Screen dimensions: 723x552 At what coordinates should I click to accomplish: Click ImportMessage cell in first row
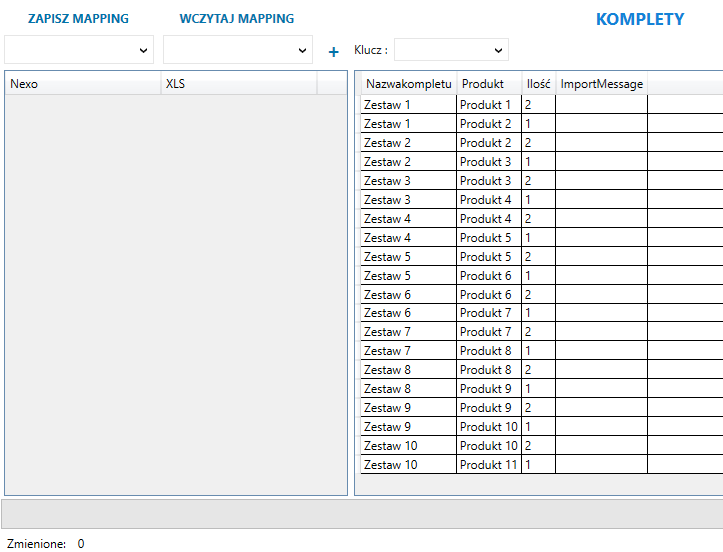click(601, 104)
